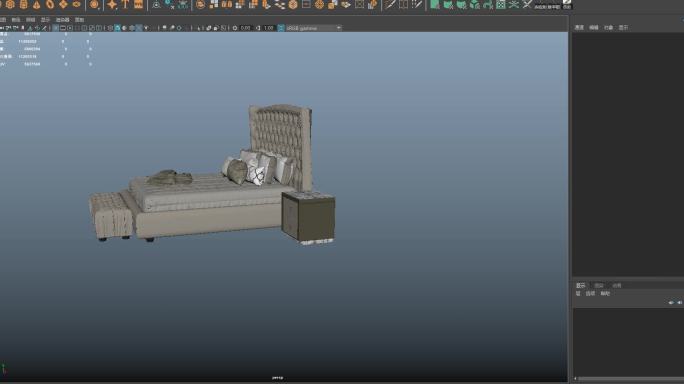
Task: Select the first green UV editing shelf icon
Action: pos(435,5)
